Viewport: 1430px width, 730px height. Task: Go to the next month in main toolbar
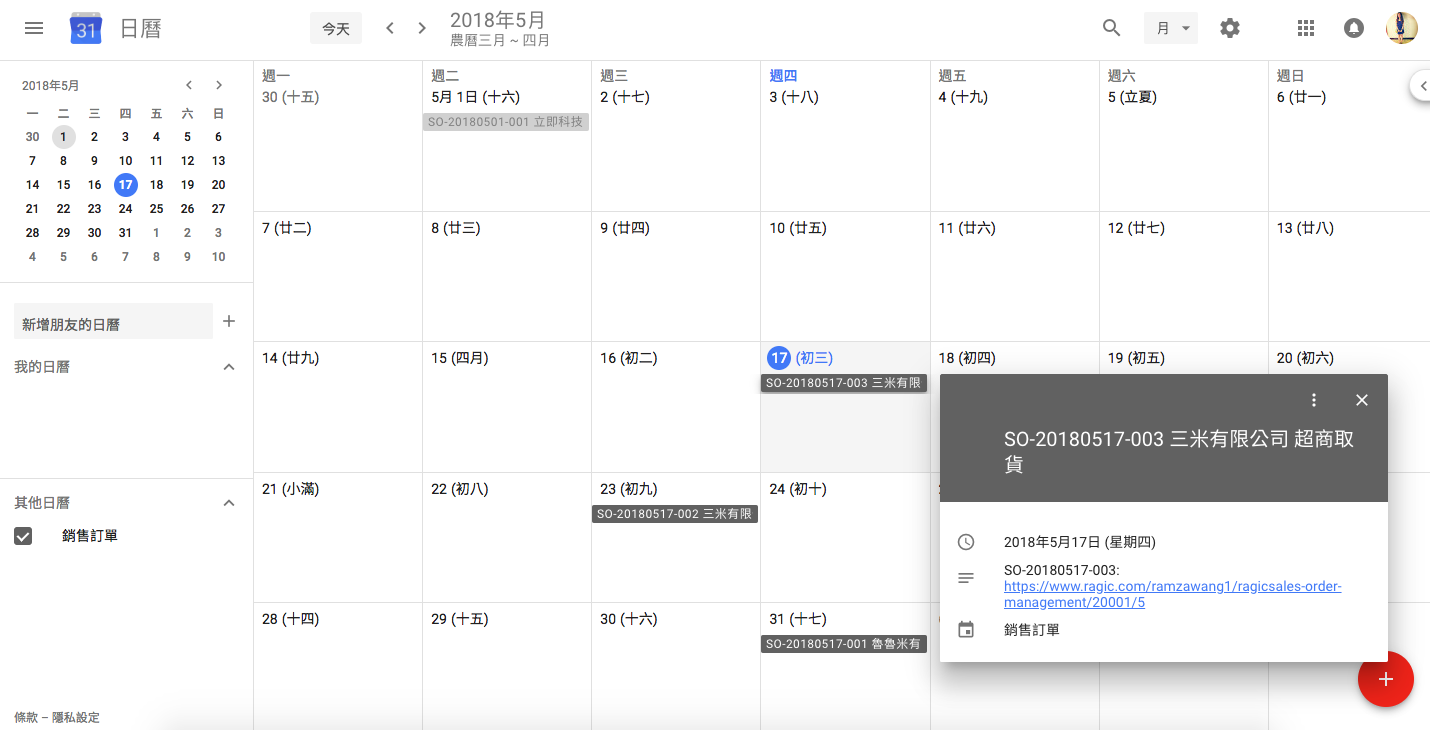422,28
